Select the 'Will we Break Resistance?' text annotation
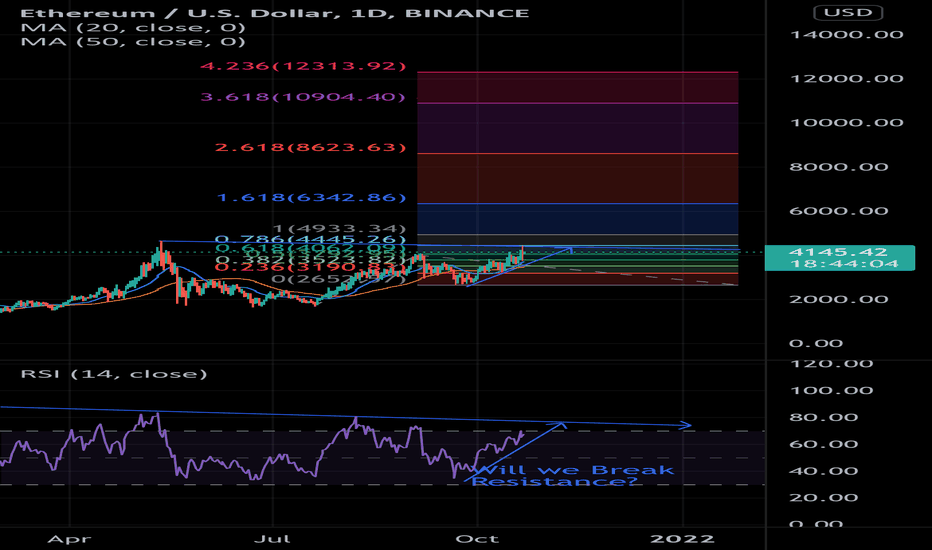Screen dimensions: 932x550 [x=572, y=476]
